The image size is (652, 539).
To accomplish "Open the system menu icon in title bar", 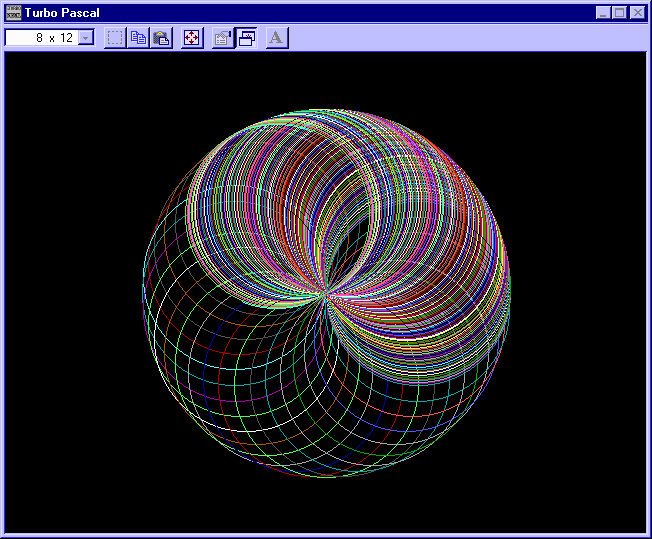I will click(14, 12).
